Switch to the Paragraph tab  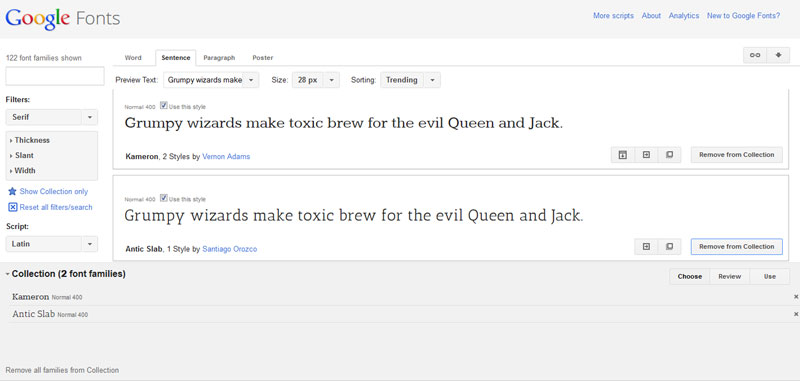(219, 58)
